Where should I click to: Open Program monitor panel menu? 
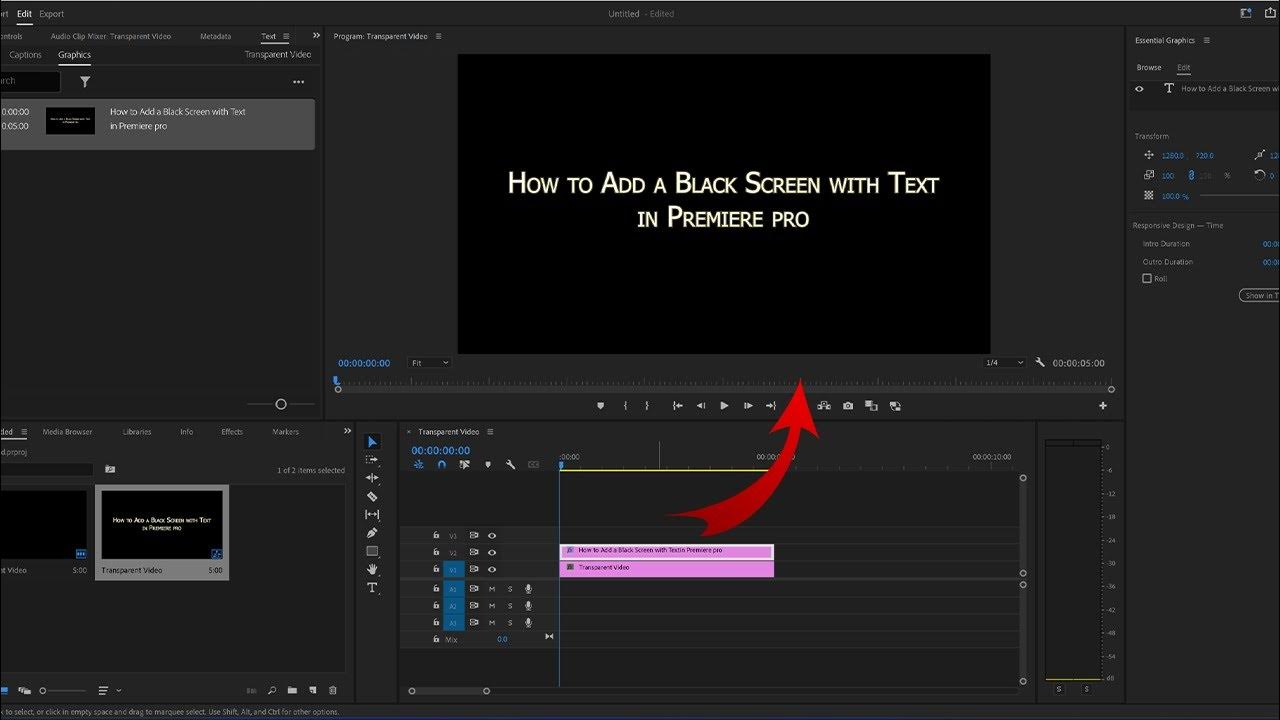(438, 36)
